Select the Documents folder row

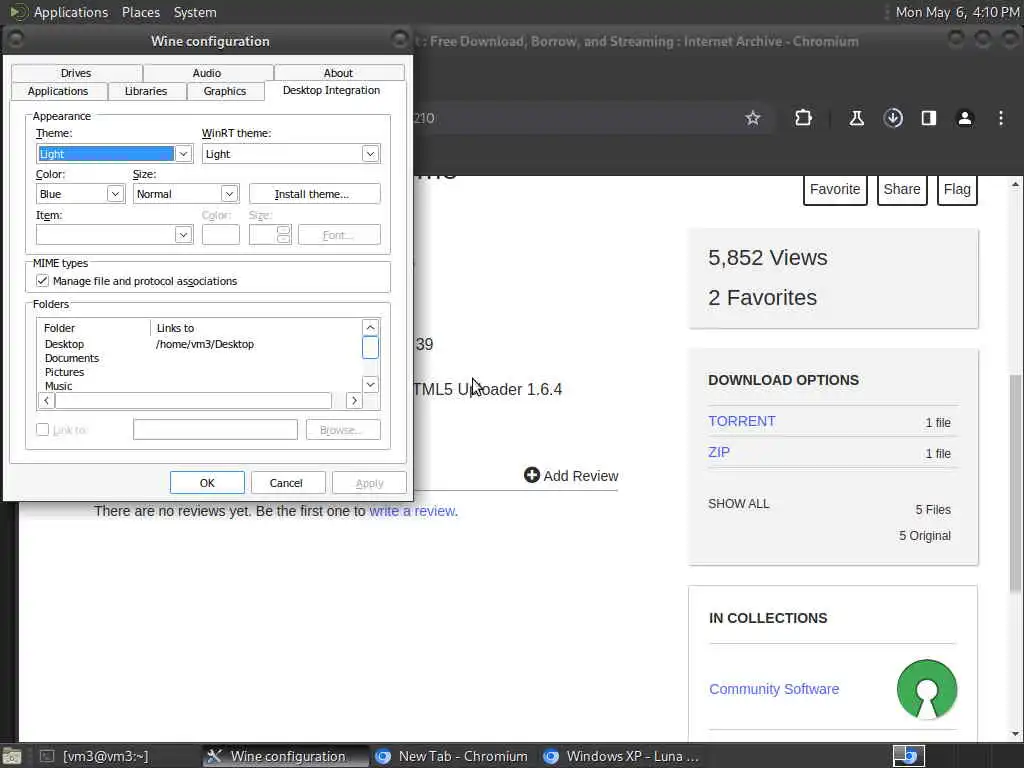pos(199,358)
